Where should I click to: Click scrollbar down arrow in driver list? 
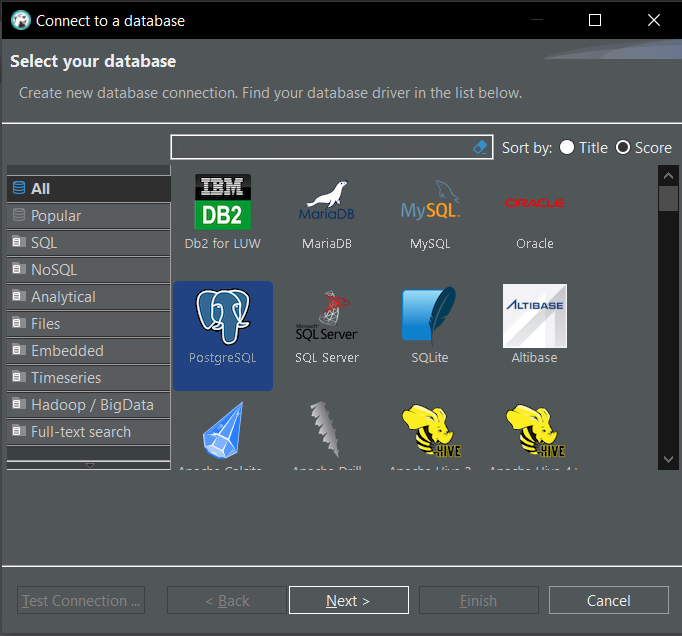click(668, 459)
